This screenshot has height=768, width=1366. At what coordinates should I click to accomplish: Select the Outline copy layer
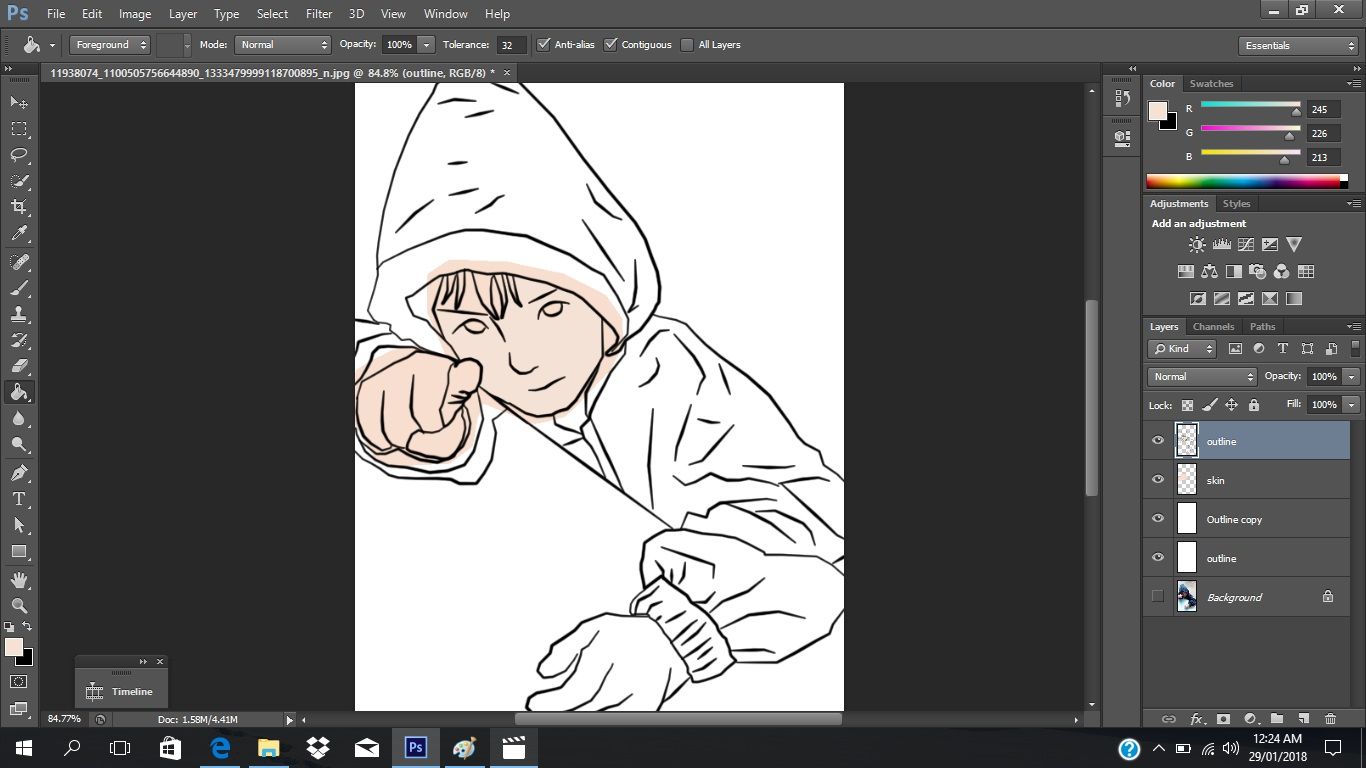(1246, 519)
